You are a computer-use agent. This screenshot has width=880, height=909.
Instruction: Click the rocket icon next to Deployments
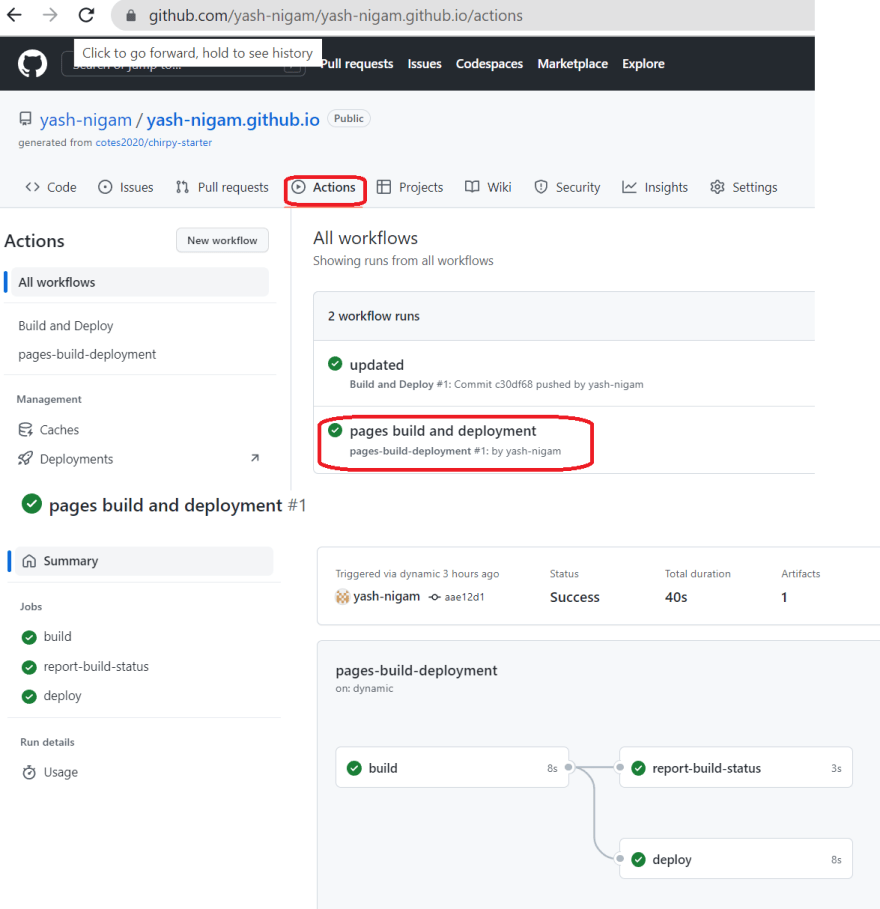[25, 459]
